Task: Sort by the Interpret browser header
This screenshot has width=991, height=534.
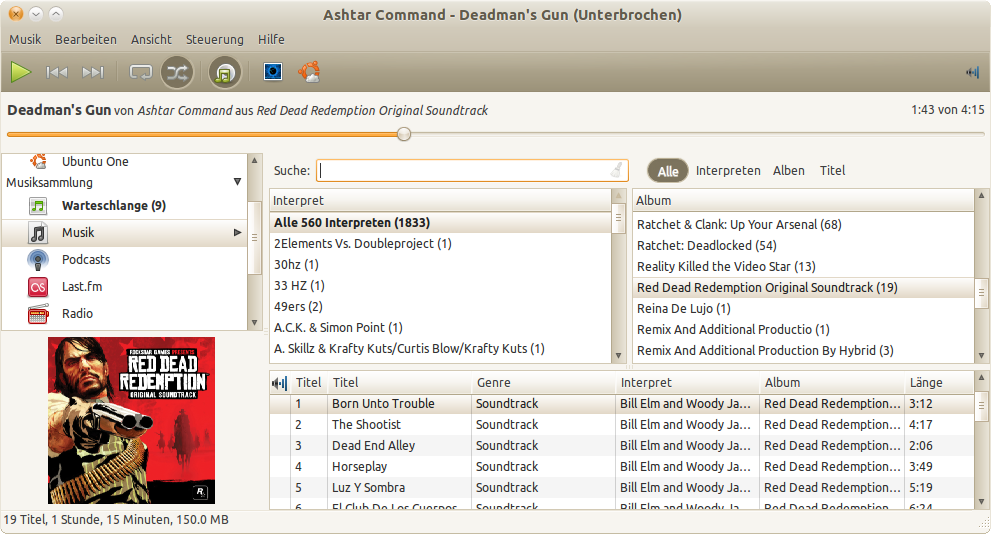Action: [440, 200]
